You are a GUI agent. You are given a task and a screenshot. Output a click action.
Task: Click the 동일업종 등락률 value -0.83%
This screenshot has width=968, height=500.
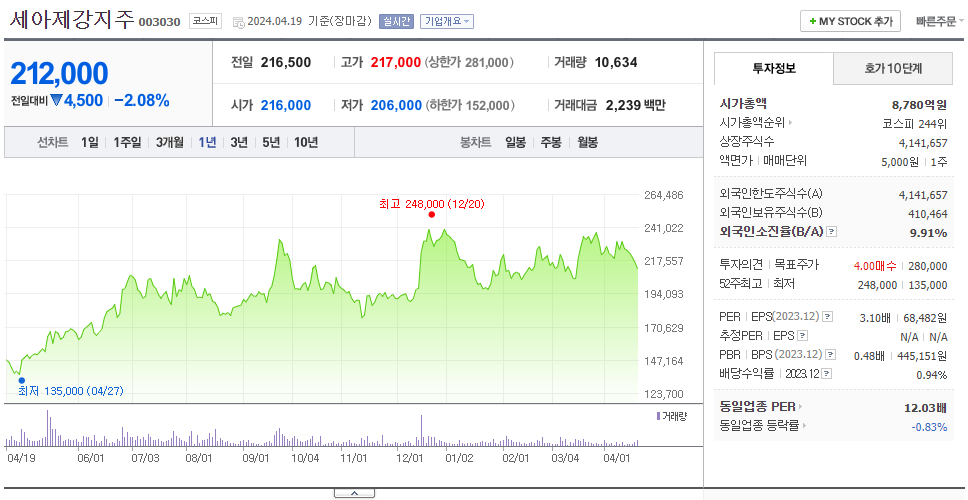pyautogui.click(x=929, y=427)
